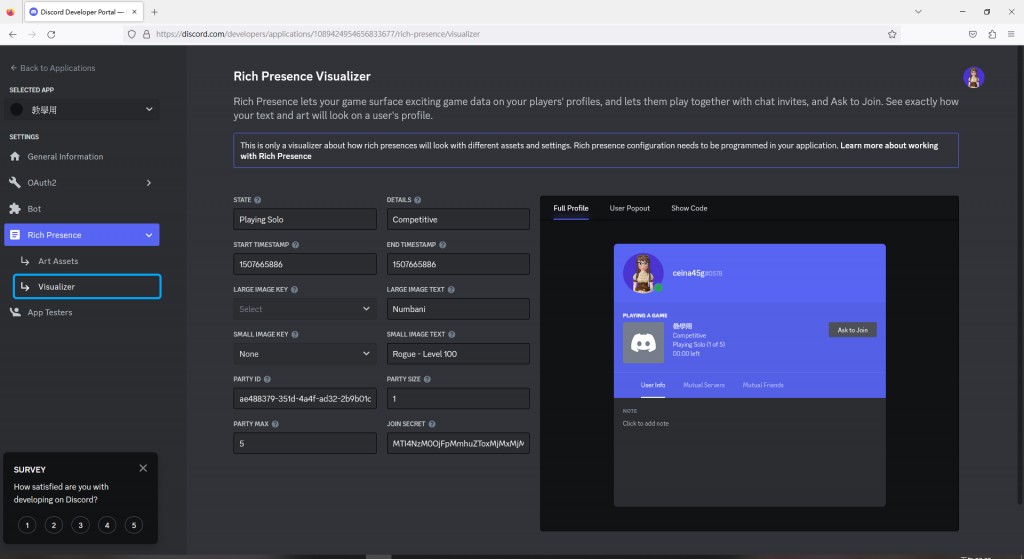Click the Bot puzzle piece icon

(15, 209)
